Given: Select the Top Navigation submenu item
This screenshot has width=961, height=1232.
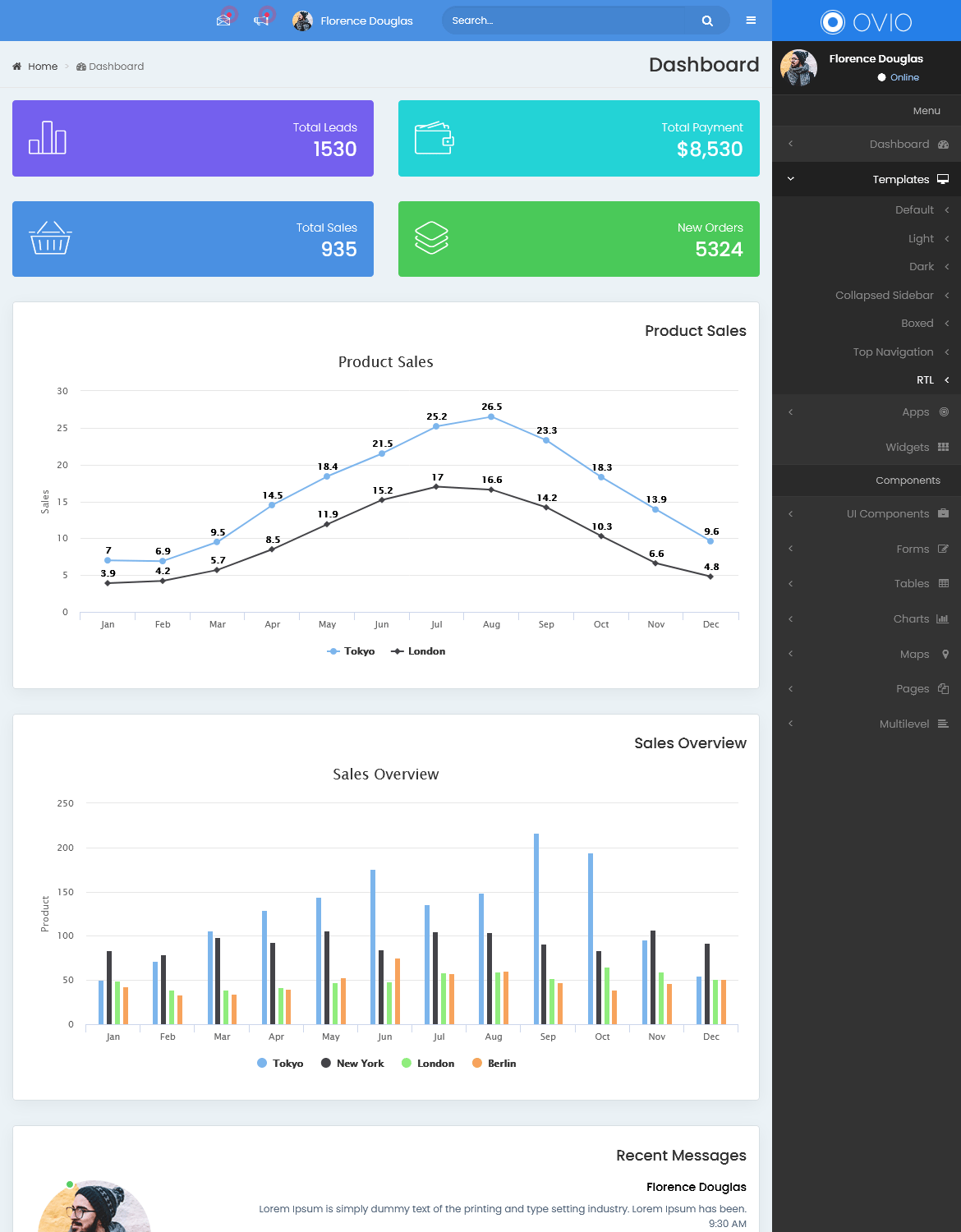Looking at the screenshot, I should tap(867, 352).
